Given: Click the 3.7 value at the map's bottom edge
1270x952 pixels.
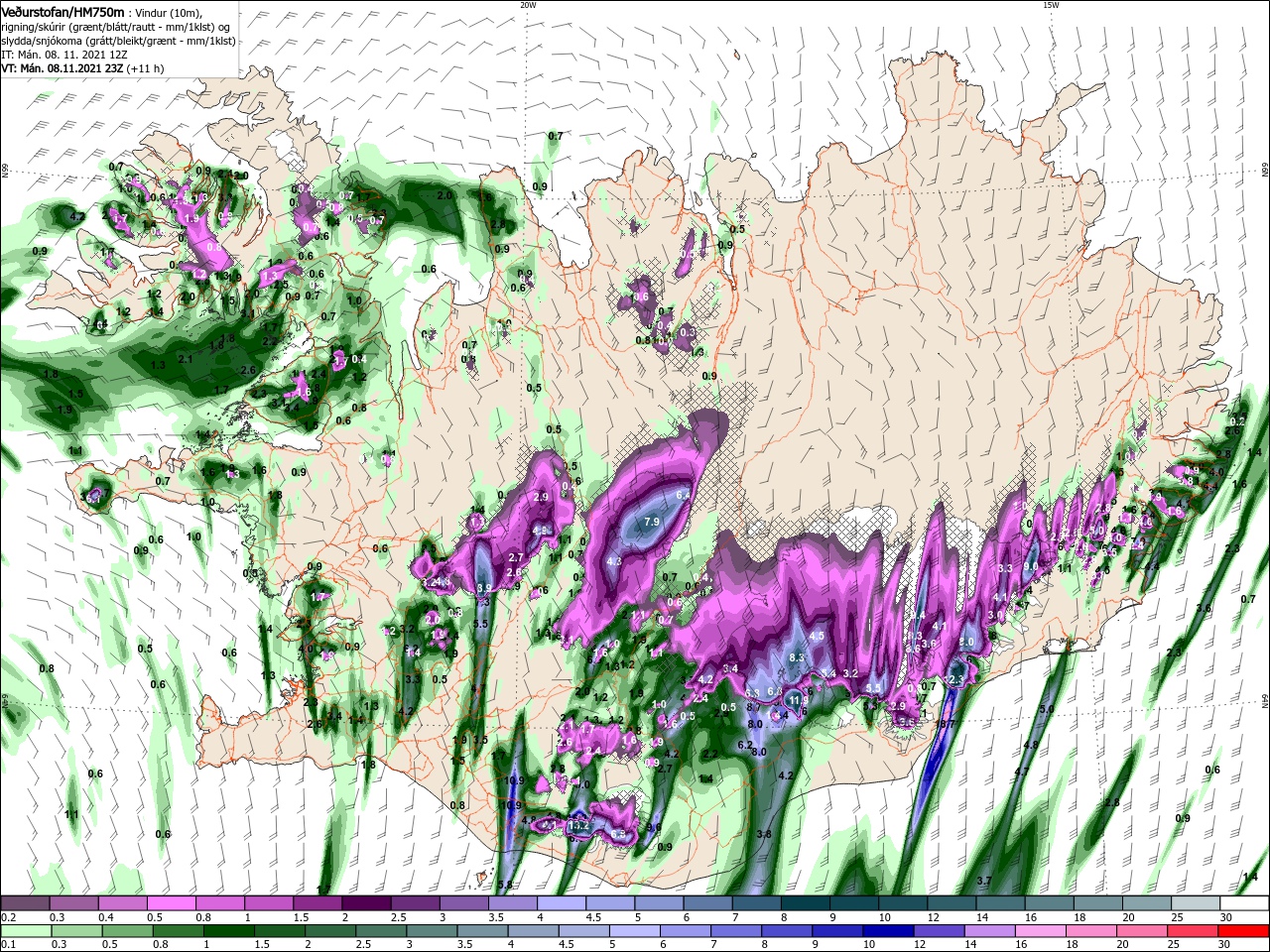Looking at the screenshot, I should coord(984,881).
